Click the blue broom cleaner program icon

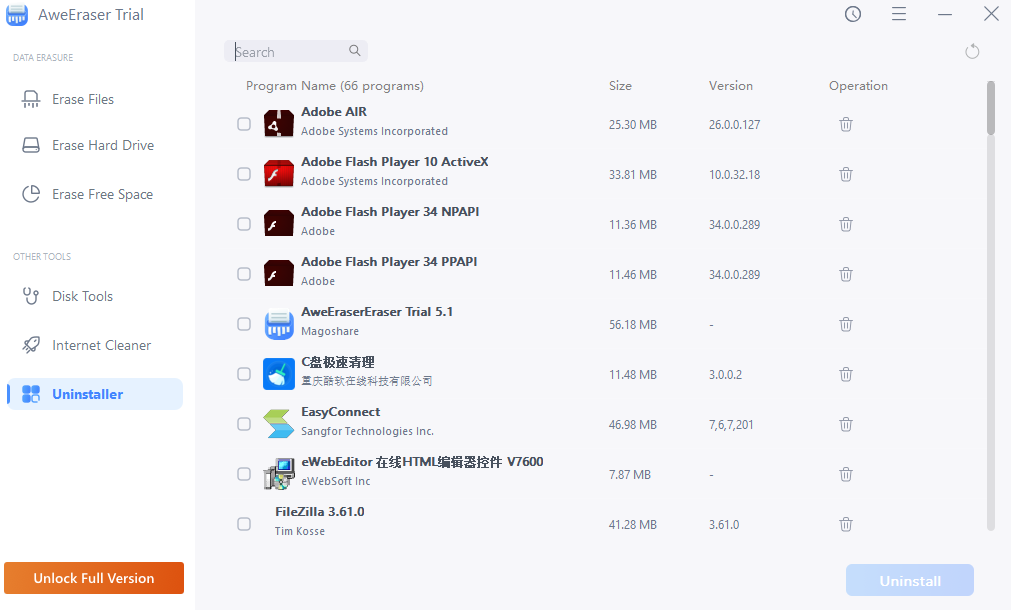click(x=279, y=374)
